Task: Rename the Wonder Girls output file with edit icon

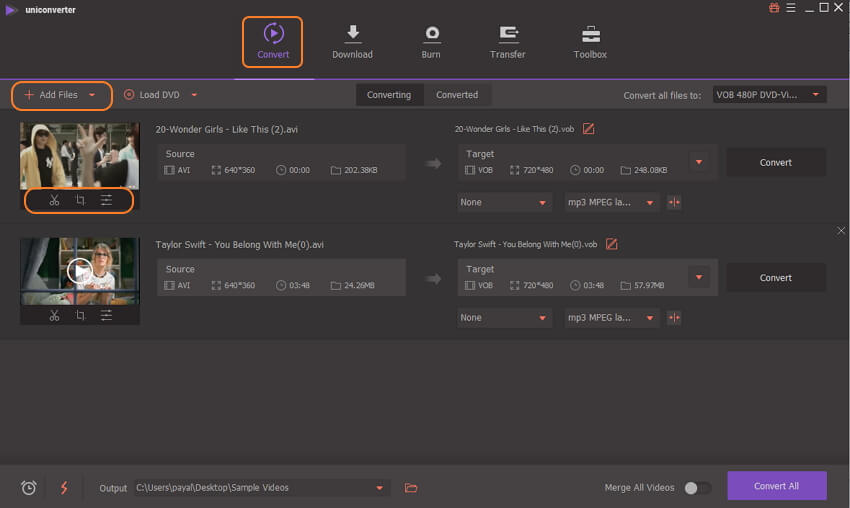Action: pyautogui.click(x=588, y=129)
